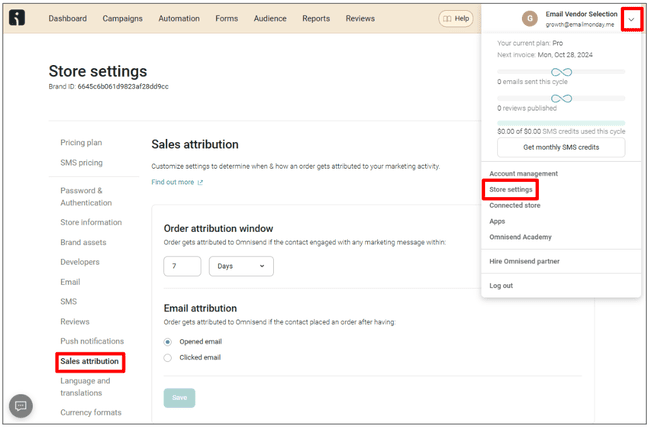Open Currency formats settings
The height and width of the screenshot is (427, 650).
[91, 412]
